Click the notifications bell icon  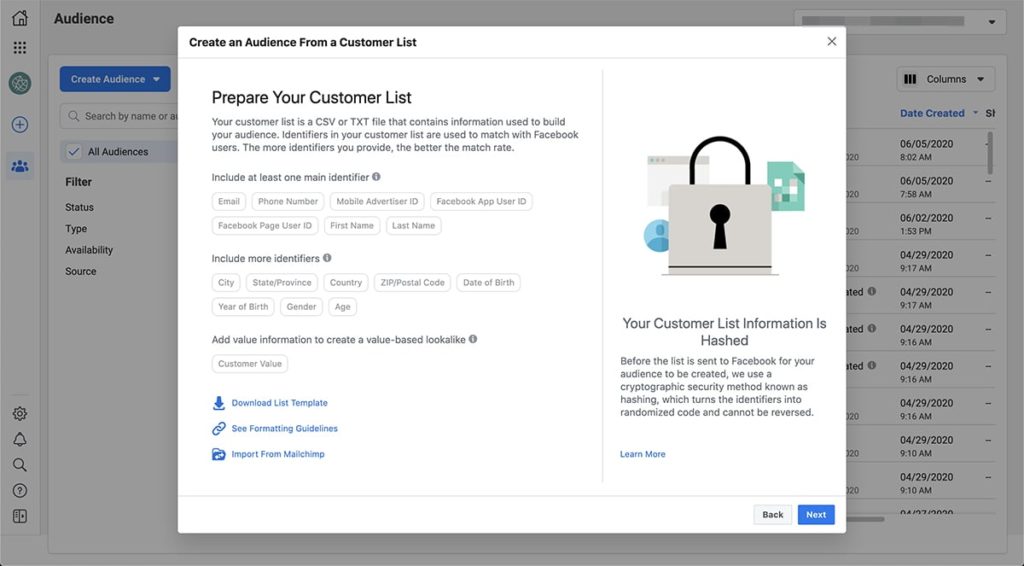click(x=20, y=440)
